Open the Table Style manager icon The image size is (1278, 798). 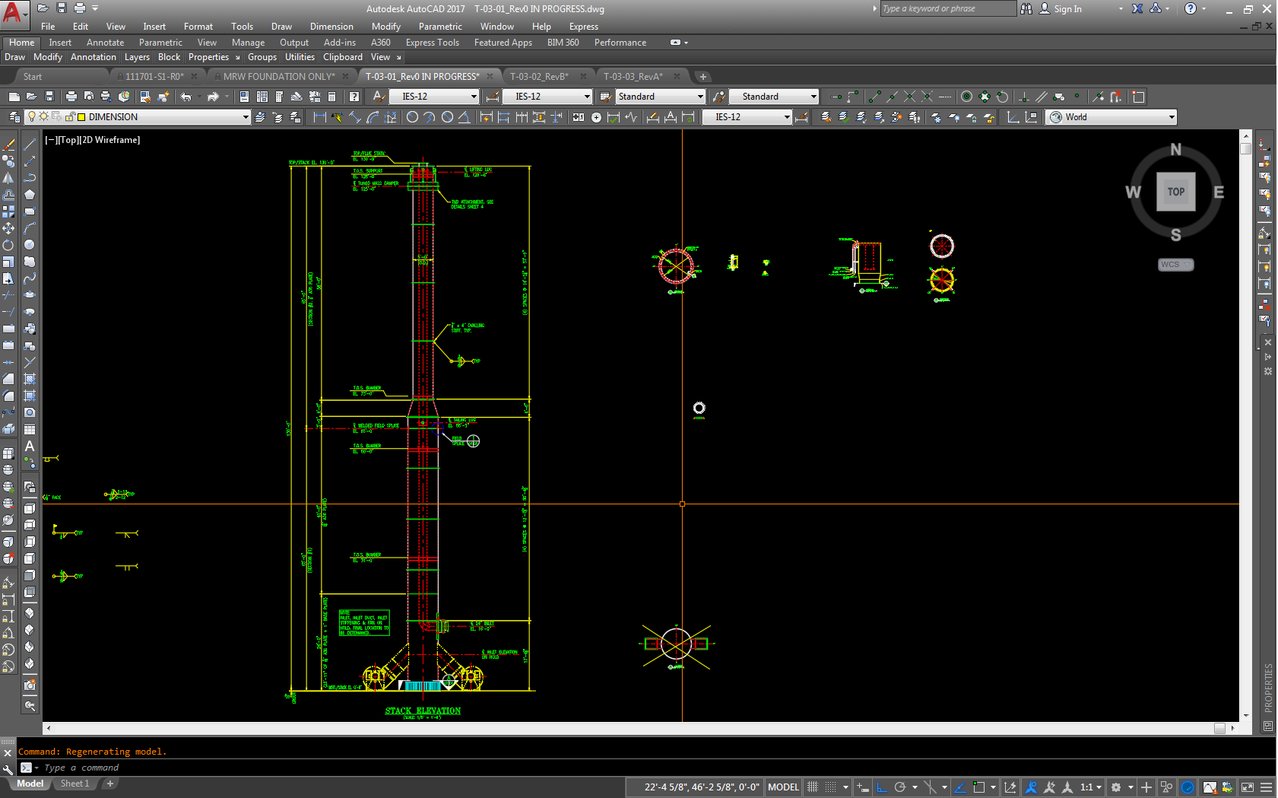[606, 97]
